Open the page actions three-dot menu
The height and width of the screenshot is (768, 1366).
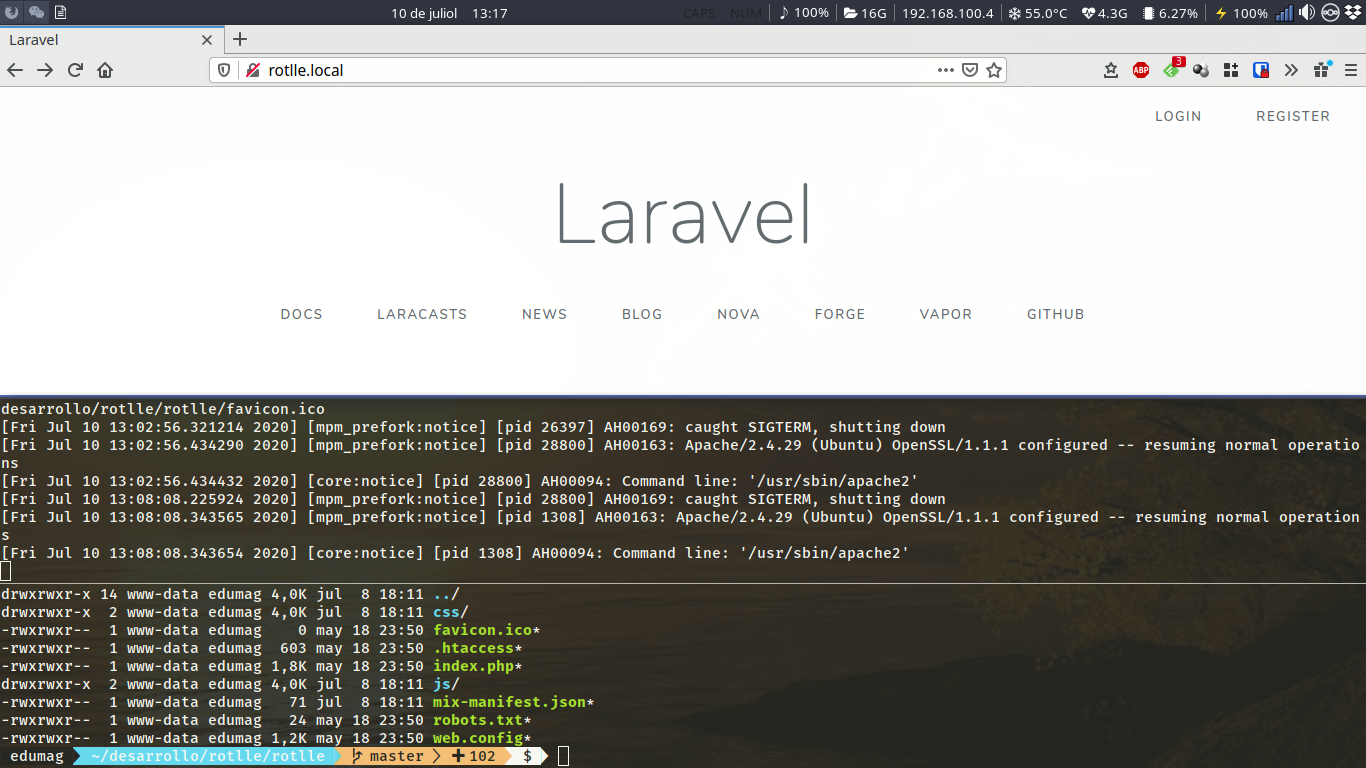(x=946, y=70)
